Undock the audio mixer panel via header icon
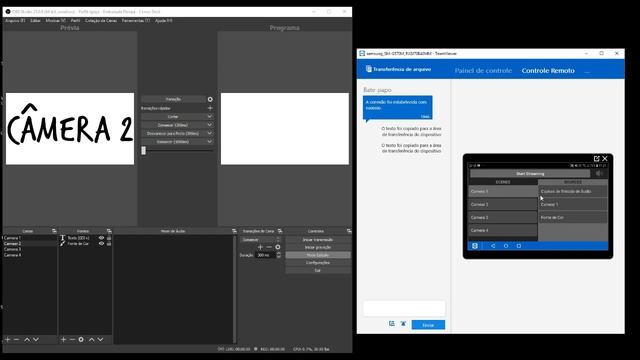 tap(234, 231)
